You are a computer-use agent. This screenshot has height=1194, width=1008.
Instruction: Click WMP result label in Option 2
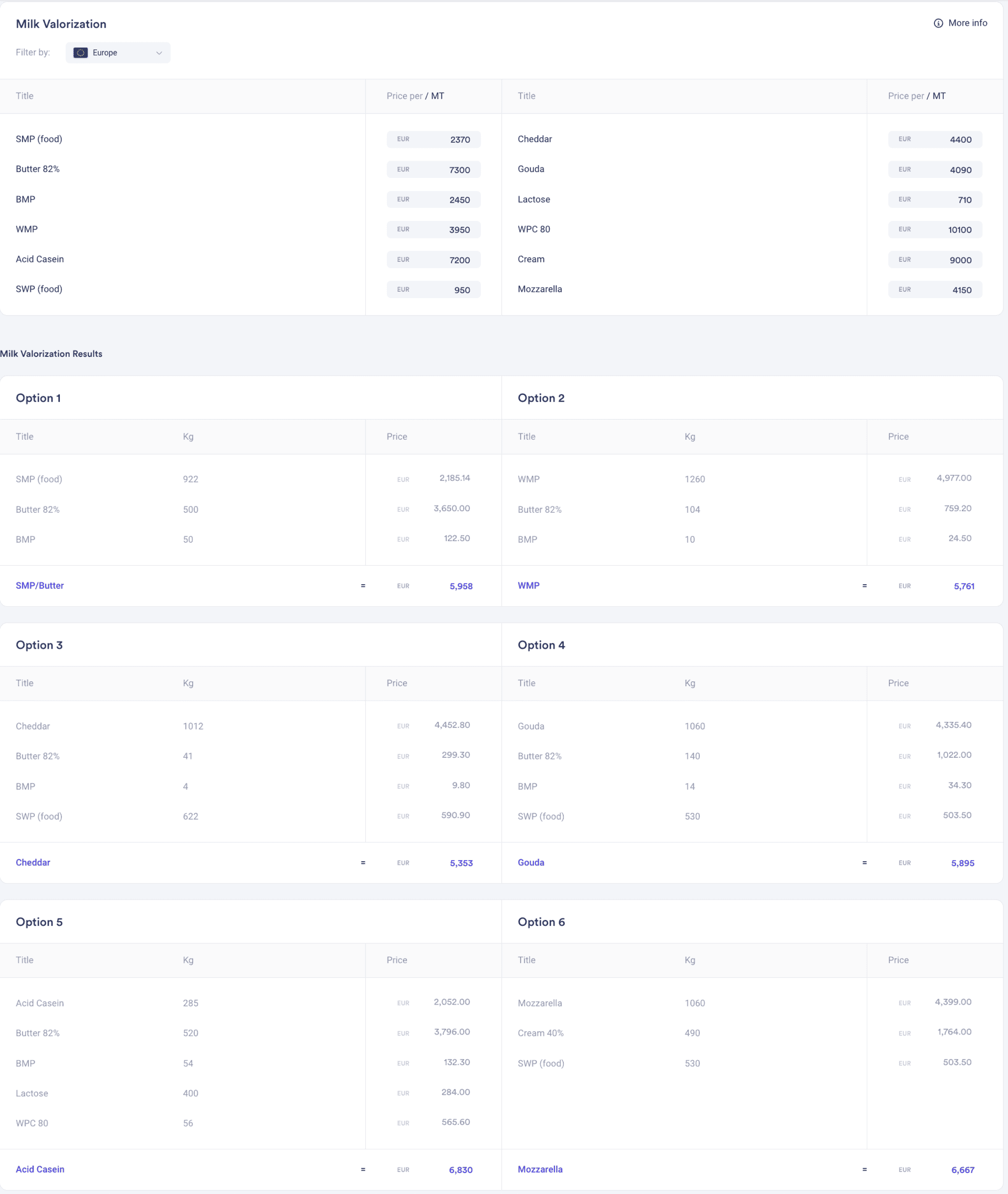coord(529,586)
